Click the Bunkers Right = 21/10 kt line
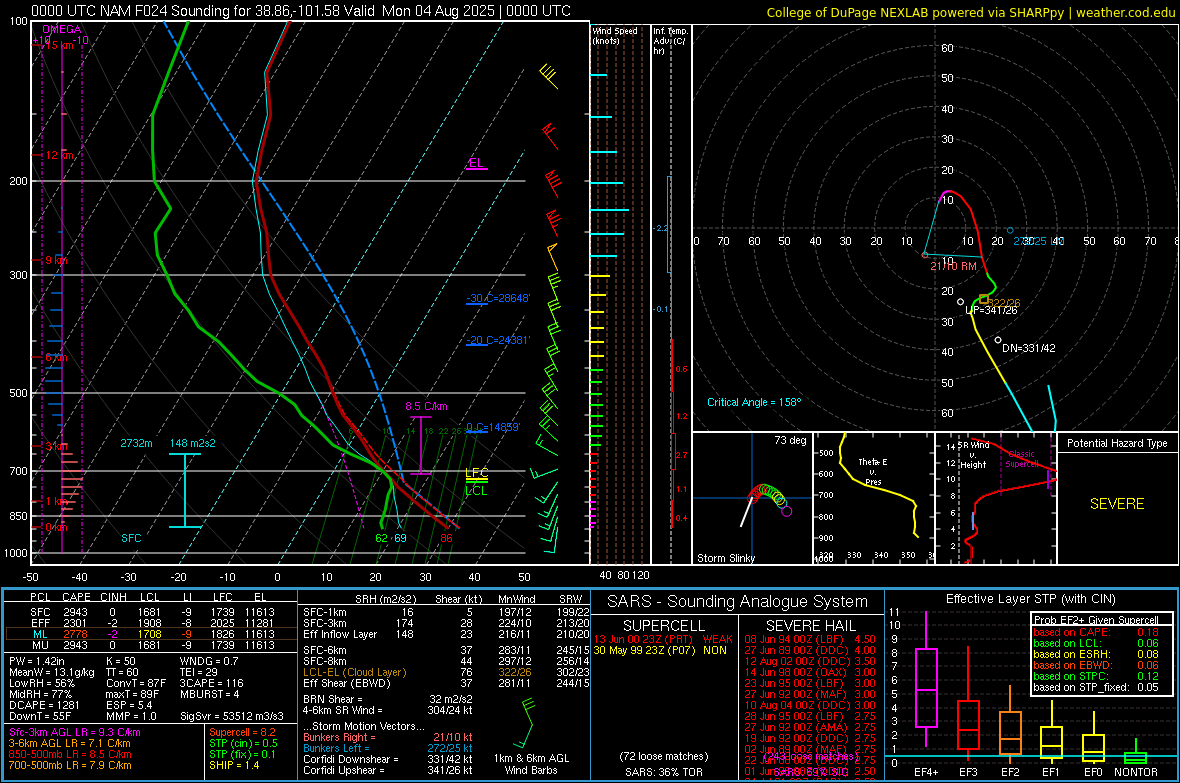This screenshot has width=1180, height=783. [x=388, y=737]
